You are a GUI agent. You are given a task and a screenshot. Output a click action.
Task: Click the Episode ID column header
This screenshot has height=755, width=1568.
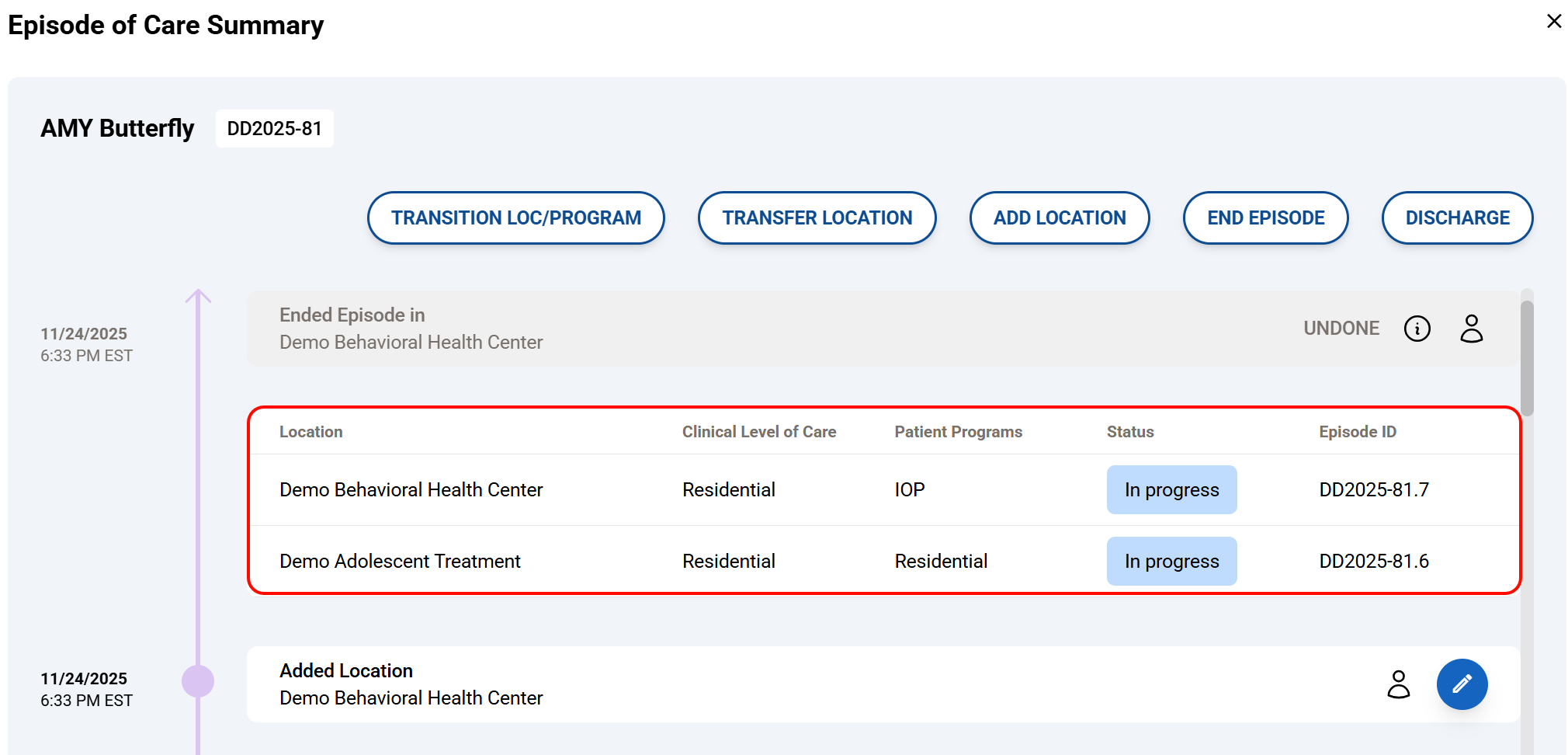[1357, 432]
